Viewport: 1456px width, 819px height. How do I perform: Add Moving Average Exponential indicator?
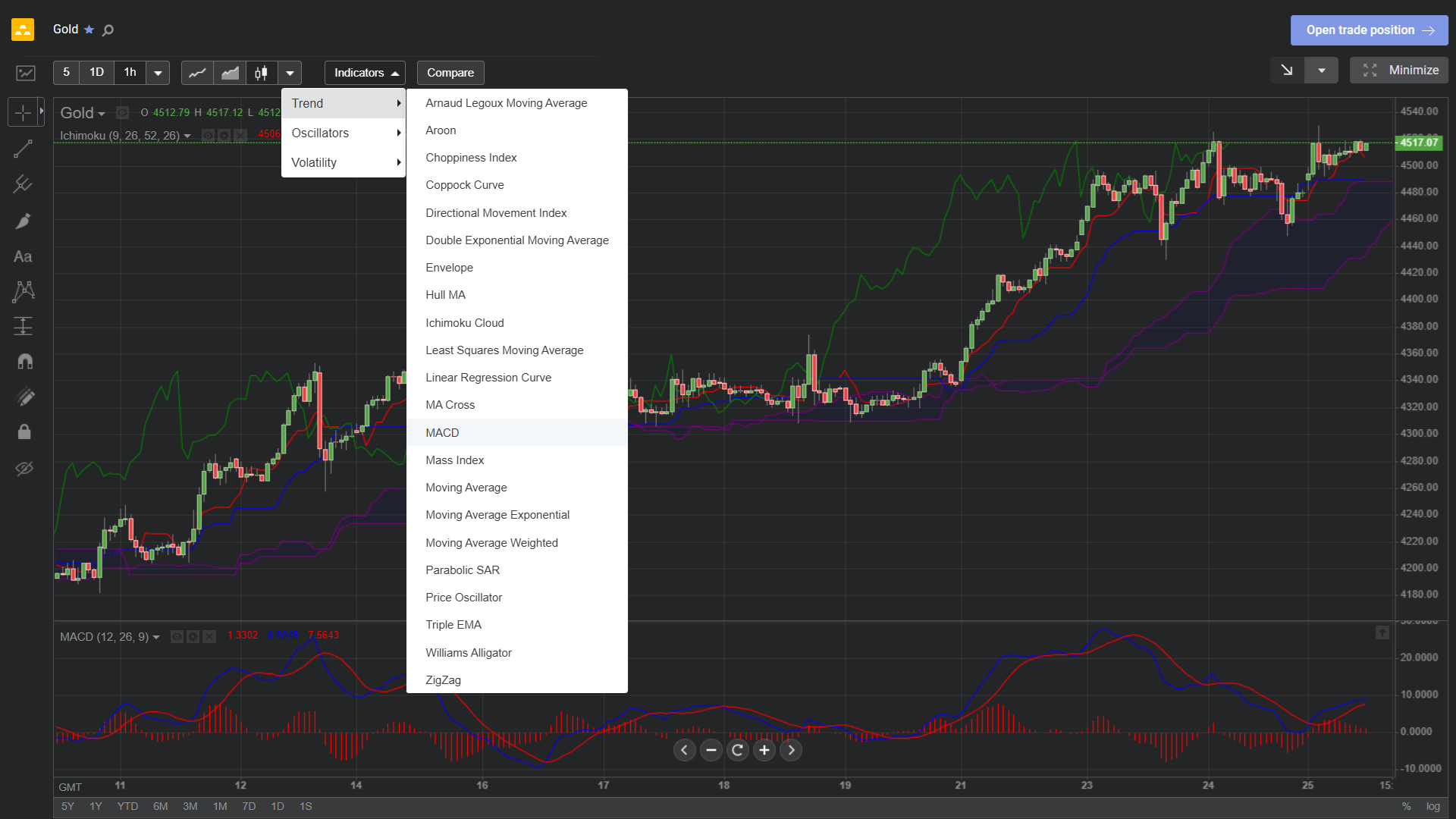517,514
